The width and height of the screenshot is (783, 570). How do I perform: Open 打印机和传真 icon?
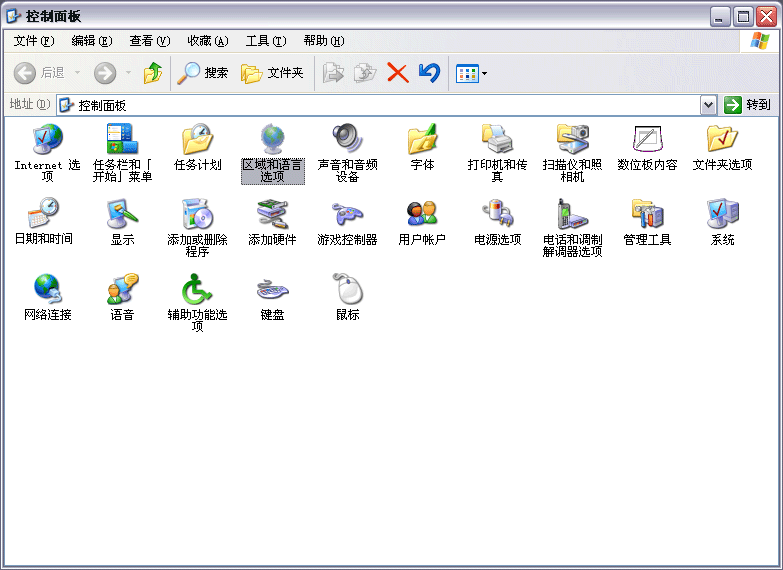tap(497, 139)
